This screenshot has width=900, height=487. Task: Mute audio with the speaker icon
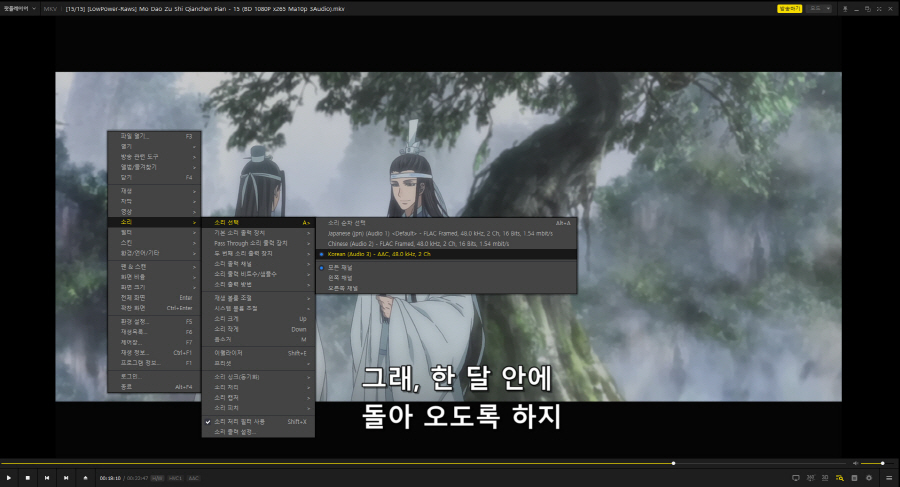tap(855, 464)
